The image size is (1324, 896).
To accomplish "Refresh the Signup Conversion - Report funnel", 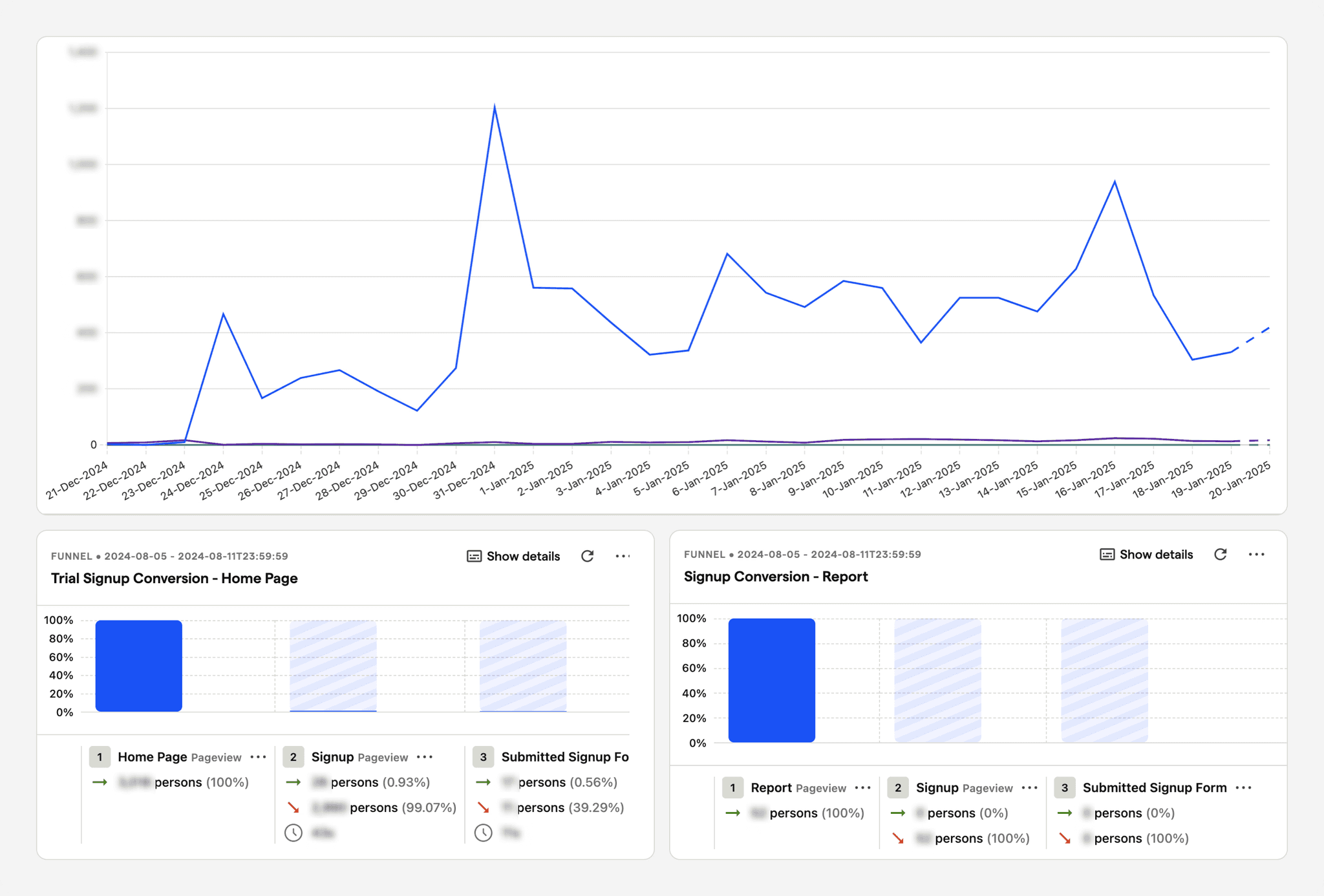I will click(x=1220, y=554).
